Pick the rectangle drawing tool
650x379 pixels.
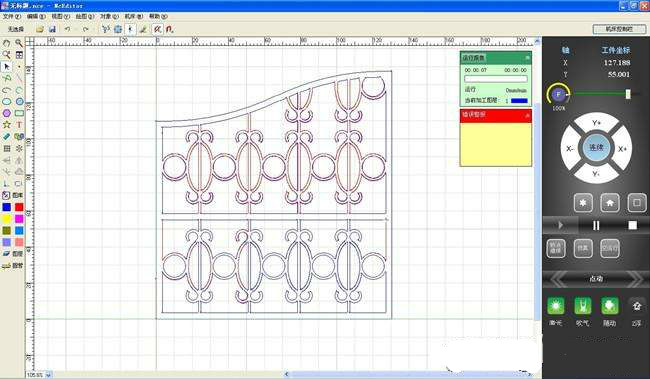19,113
